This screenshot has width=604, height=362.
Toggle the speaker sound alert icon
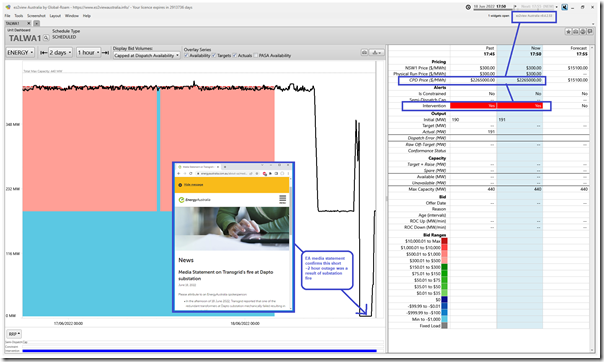[x=564, y=7]
